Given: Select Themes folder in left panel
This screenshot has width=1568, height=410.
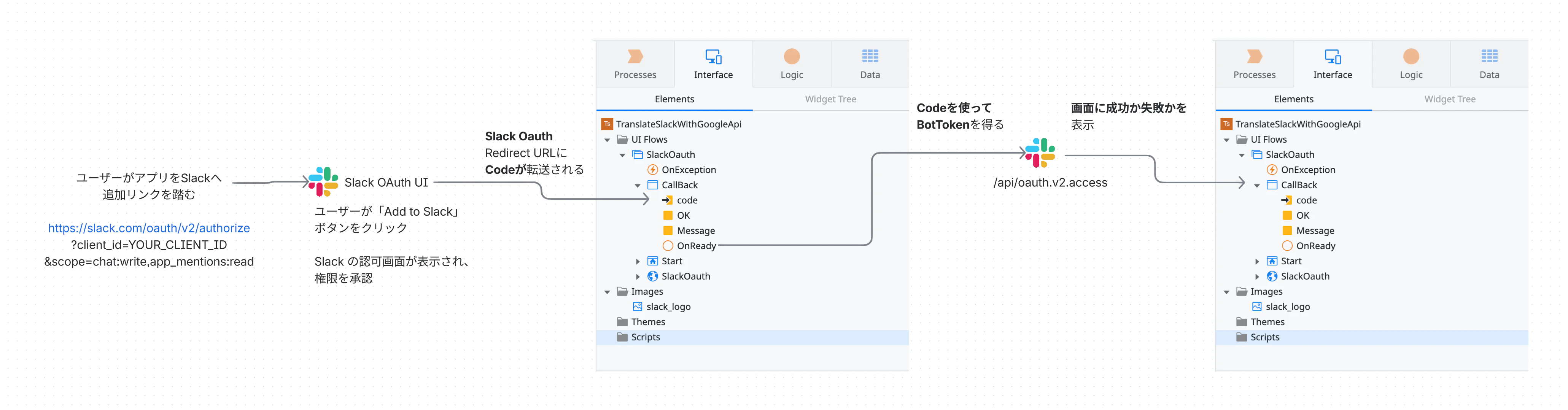Looking at the screenshot, I should click(648, 322).
